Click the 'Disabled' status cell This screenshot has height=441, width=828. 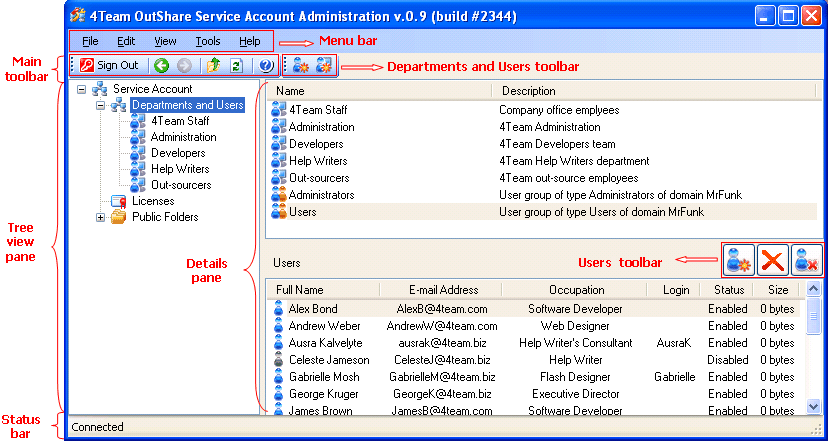point(728,360)
